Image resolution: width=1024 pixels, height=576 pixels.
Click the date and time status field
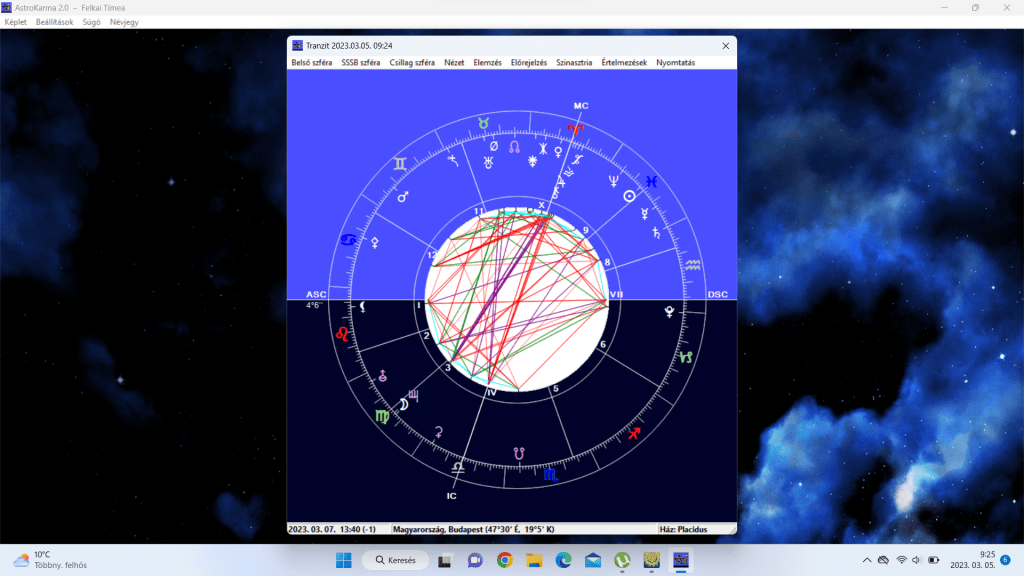[333, 528]
